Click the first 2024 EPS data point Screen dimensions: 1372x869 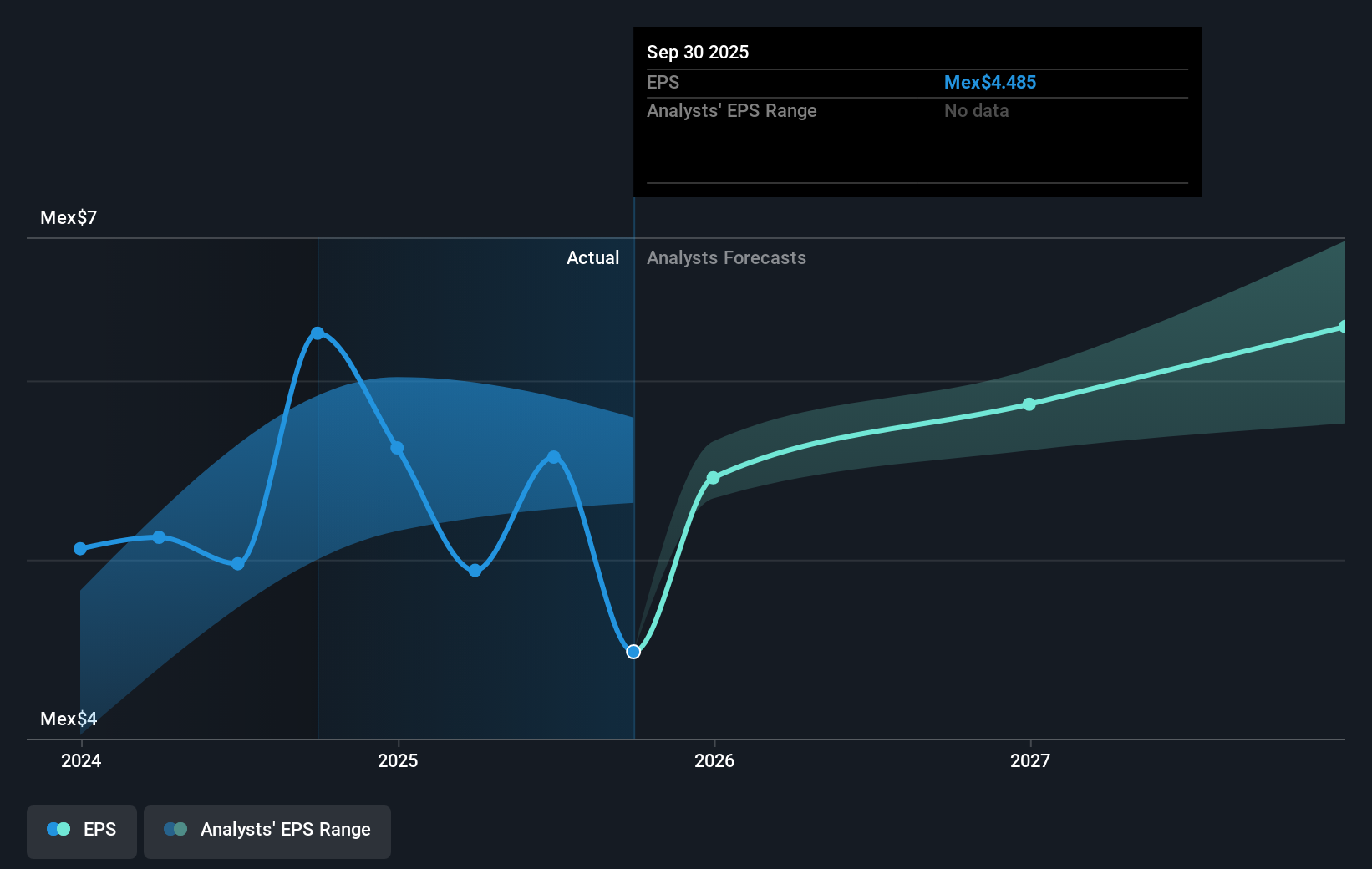point(80,548)
